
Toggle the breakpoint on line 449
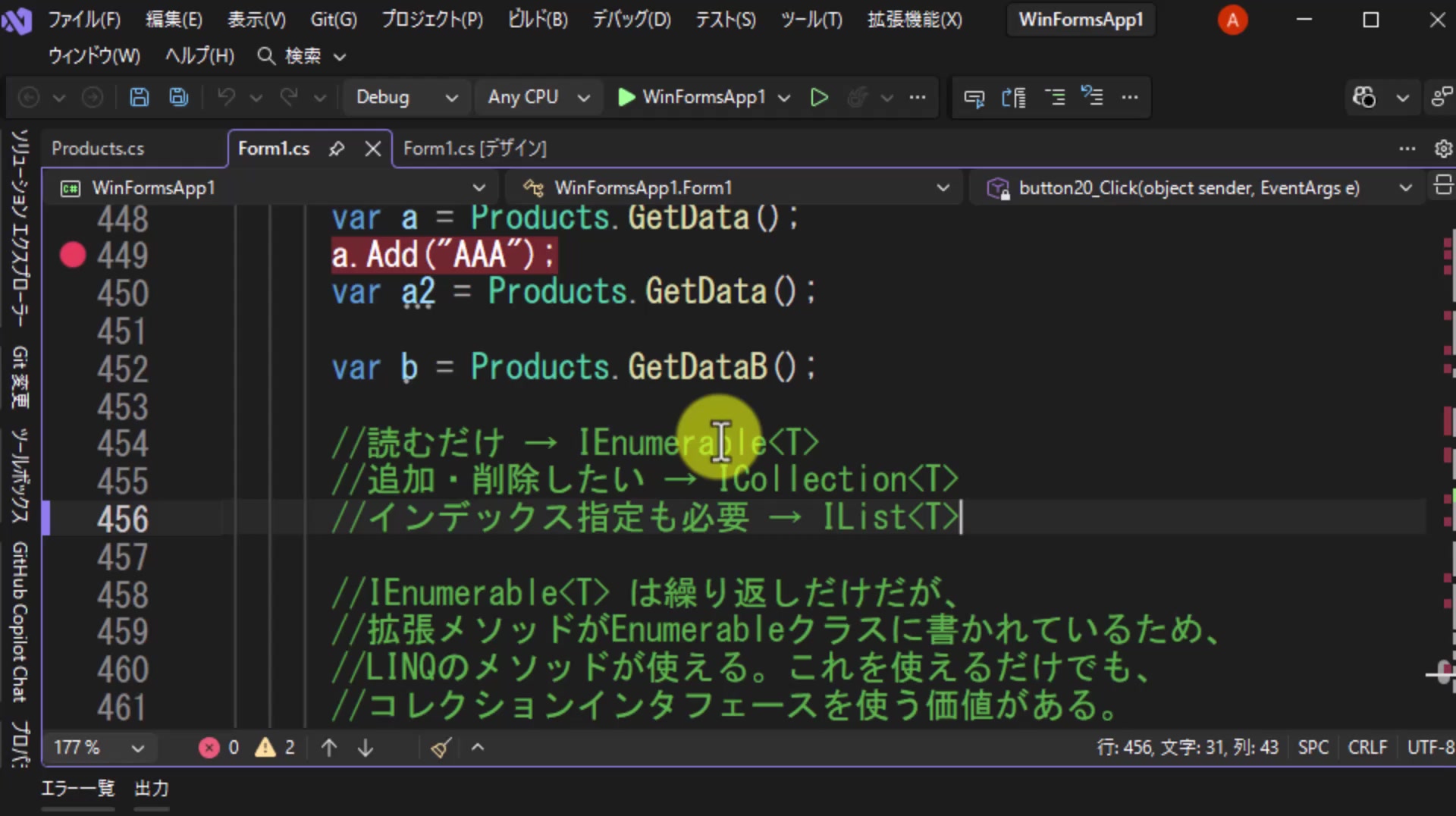point(73,255)
